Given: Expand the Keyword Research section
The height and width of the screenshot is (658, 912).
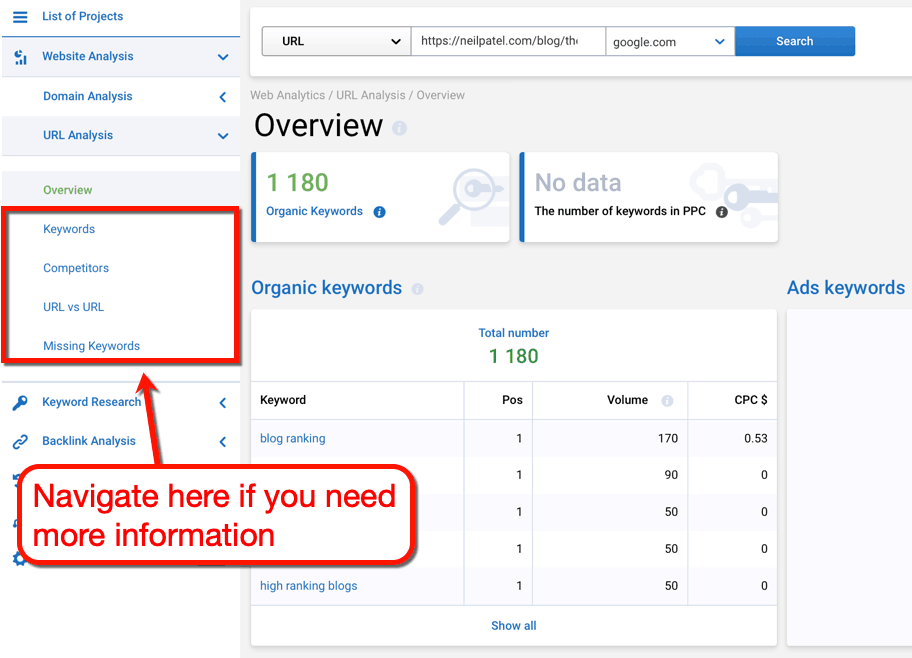Looking at the screenshot, I should click(x=222, y=402).
